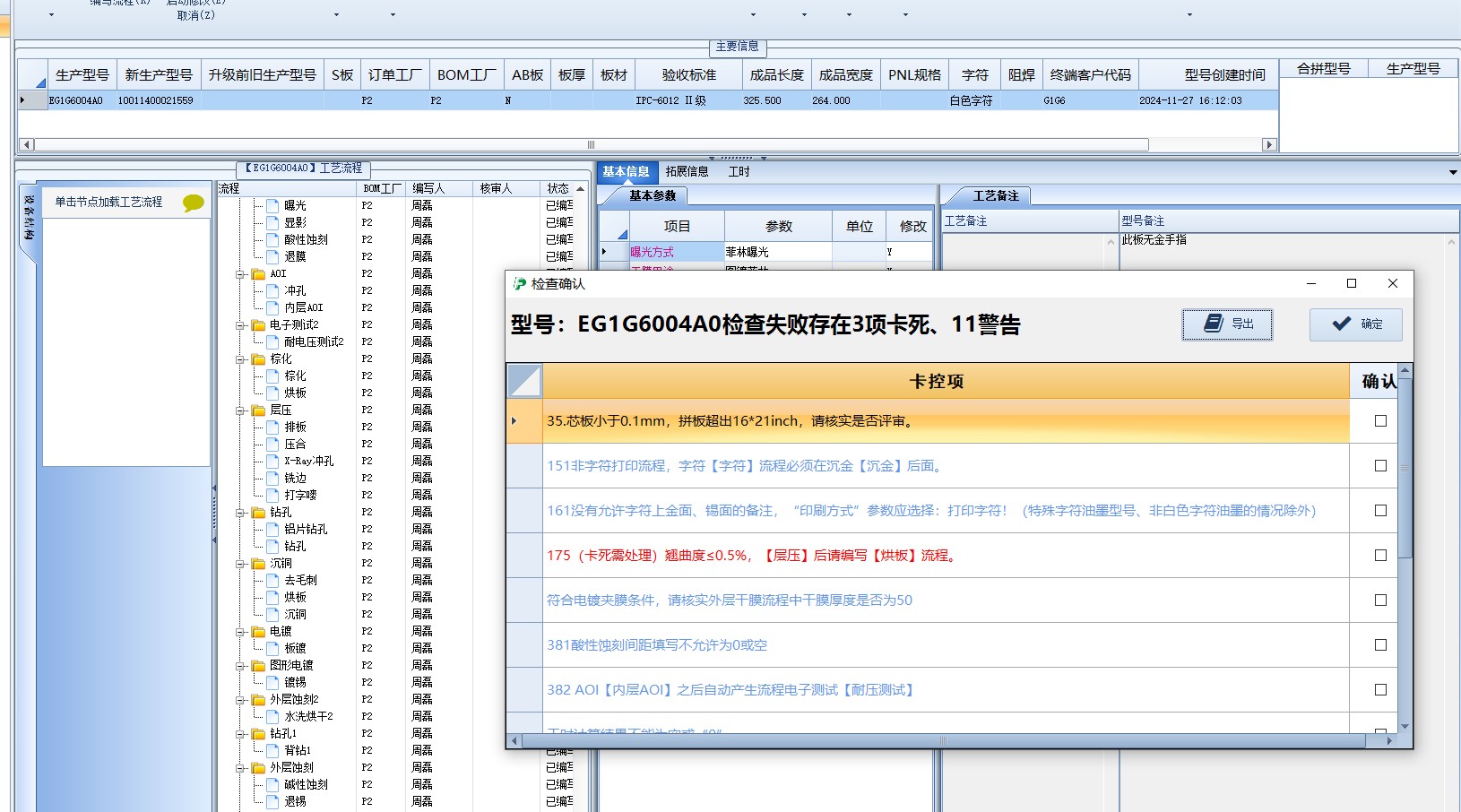The image size is (1461, 812).
Task: Select the 碱性蚀刻 step document icon
Action: pyautogui.click(x=273, y=785)
